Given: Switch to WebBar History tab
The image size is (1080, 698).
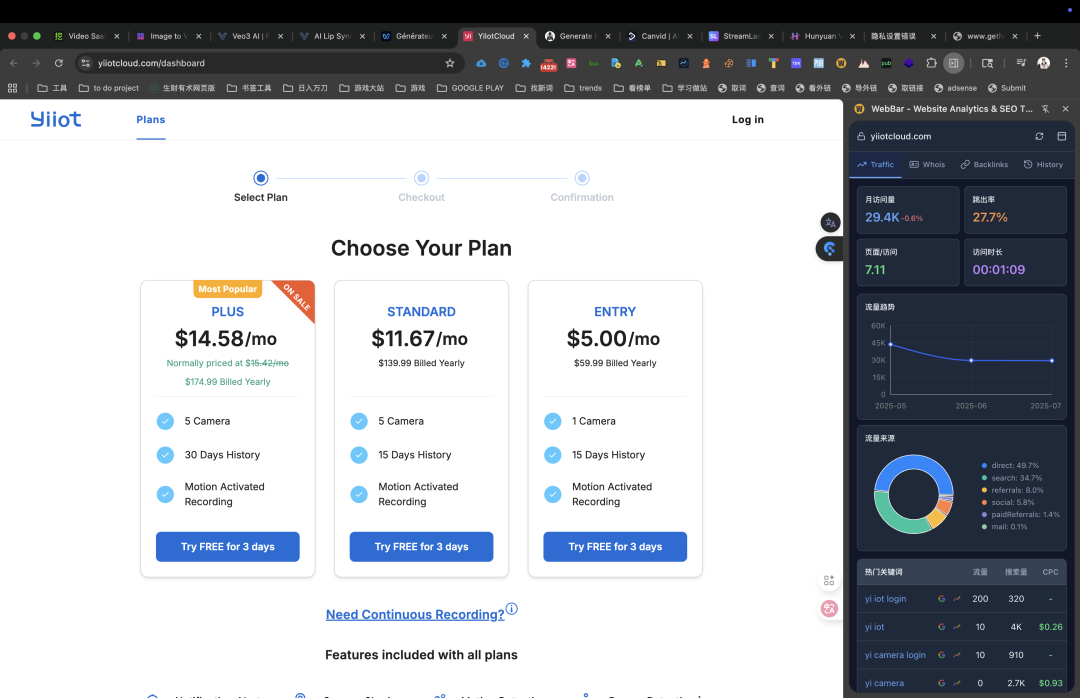Looking at the screenshot, I should click(x=1043, y=165).
